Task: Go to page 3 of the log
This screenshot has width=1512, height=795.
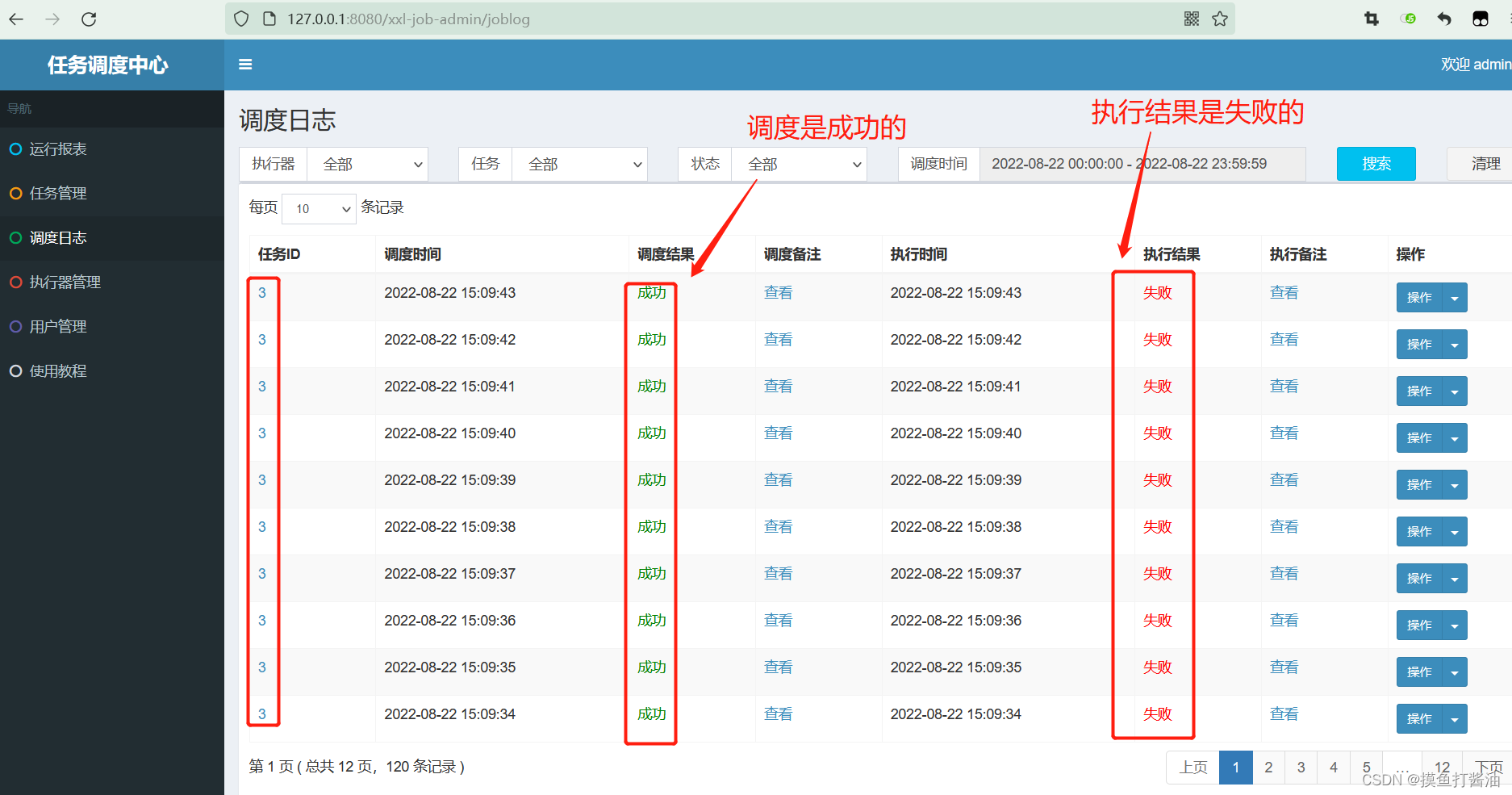Action: (x=1301, y=768)
